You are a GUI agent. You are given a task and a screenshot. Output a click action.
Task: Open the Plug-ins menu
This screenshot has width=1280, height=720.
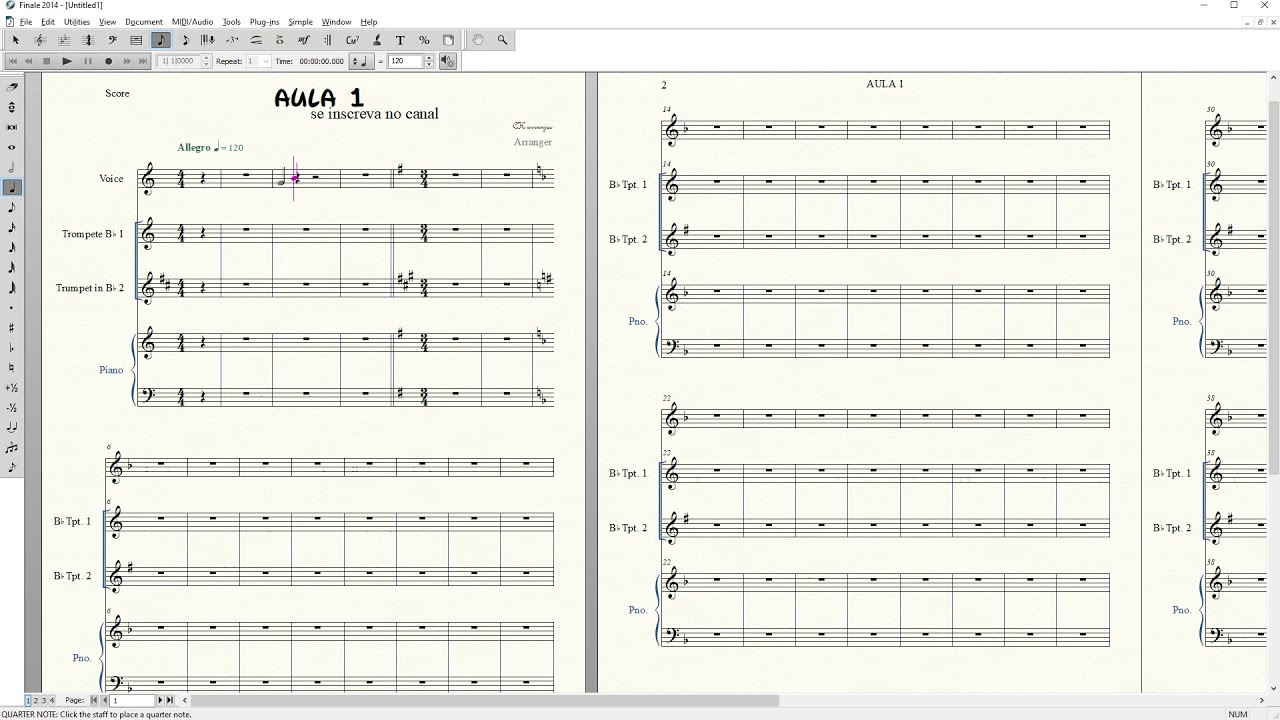pos(265,22)
